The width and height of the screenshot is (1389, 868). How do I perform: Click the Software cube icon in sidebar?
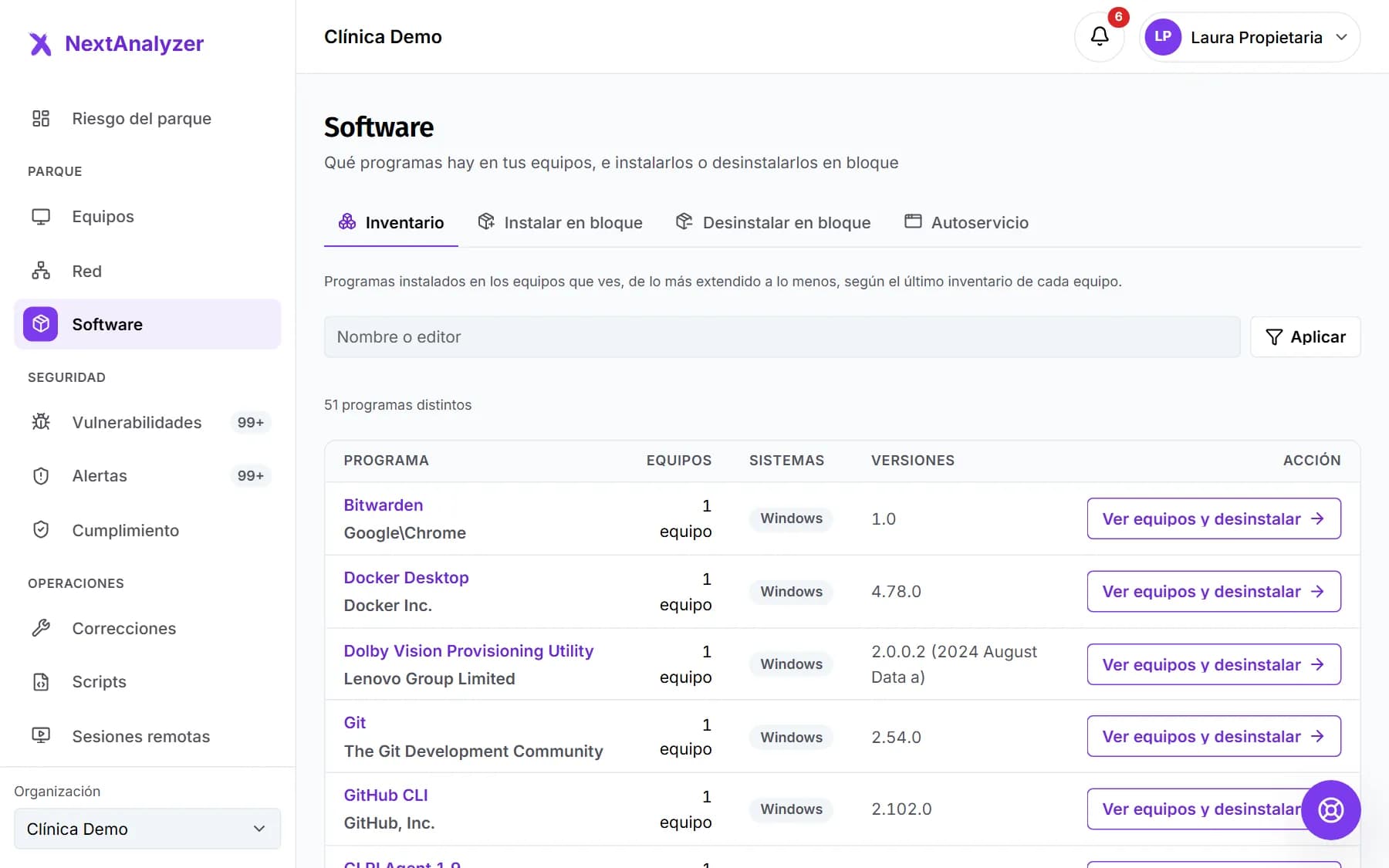click(x=41, y=324)
